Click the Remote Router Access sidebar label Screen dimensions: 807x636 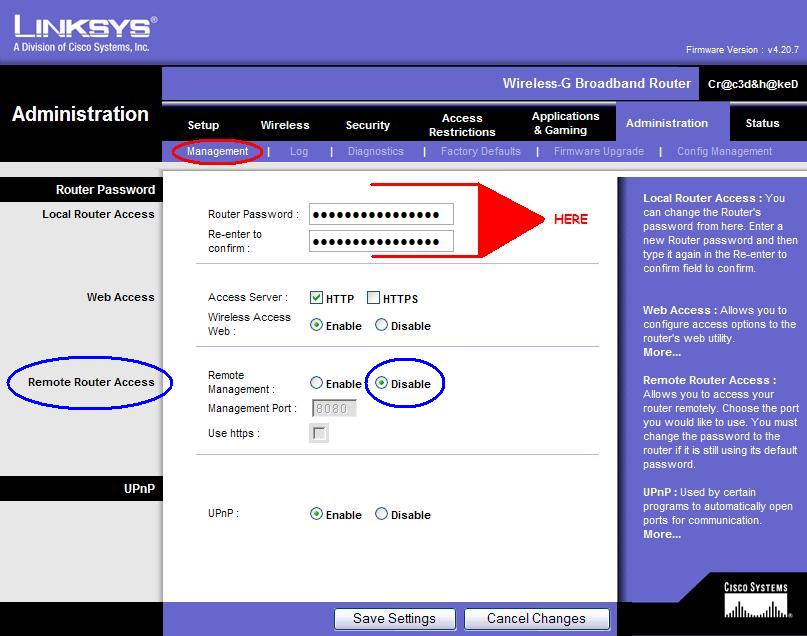click(91, 382)
